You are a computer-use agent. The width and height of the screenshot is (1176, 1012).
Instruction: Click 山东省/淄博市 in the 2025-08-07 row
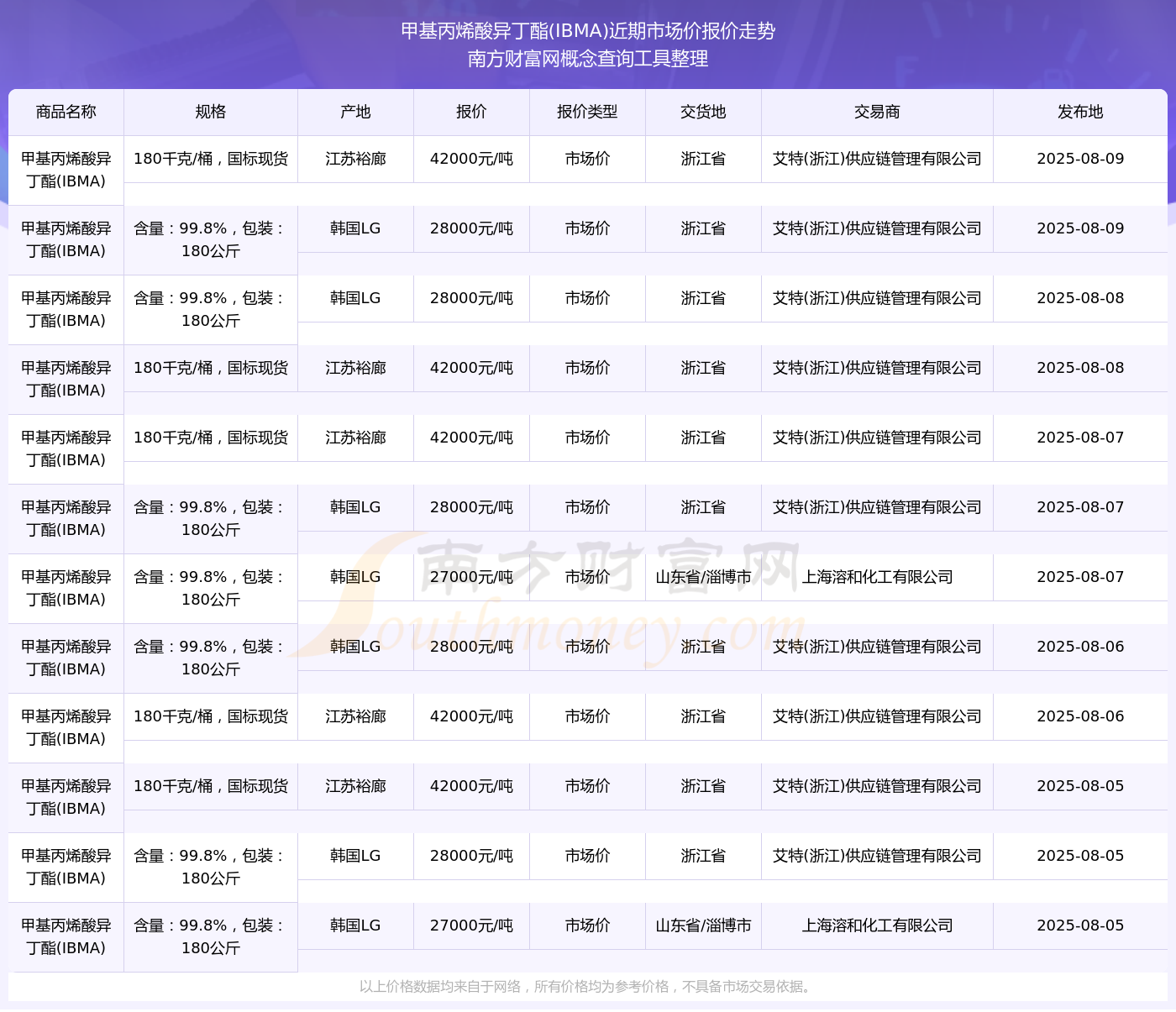(x=703, y=577)
